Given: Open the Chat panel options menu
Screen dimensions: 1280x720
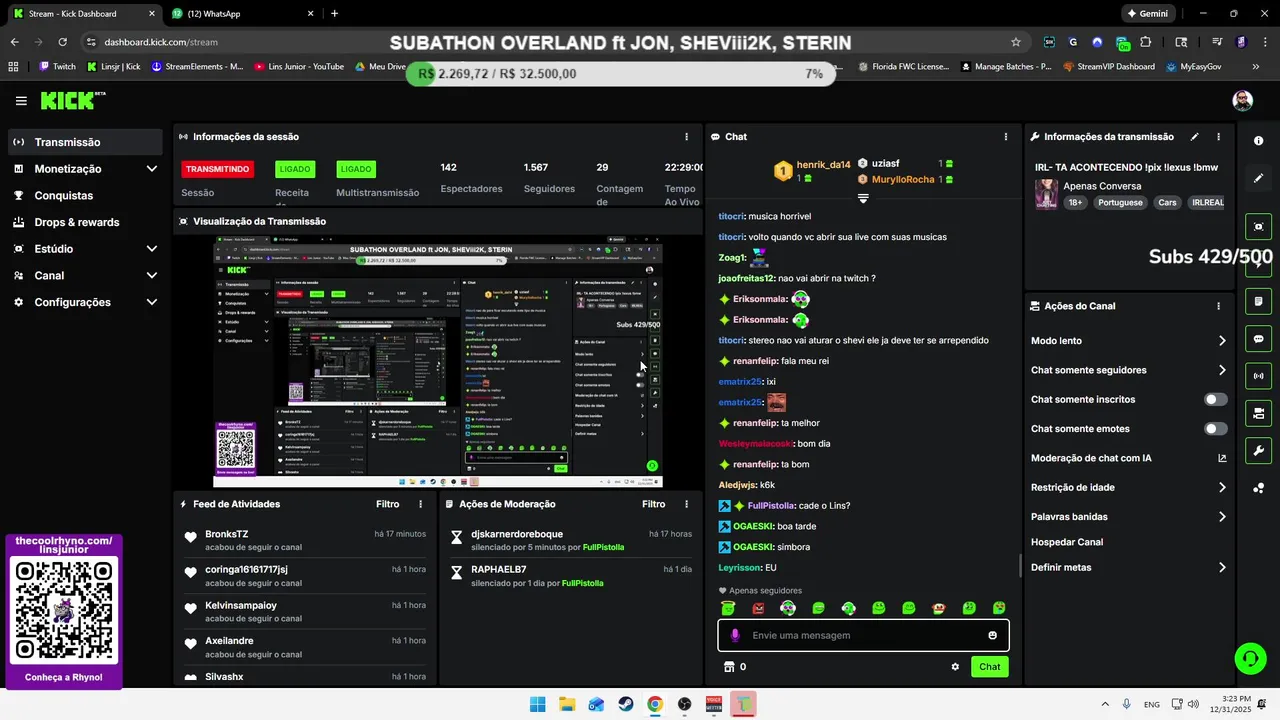Looking at the screenshot, I should [1006, 137].
